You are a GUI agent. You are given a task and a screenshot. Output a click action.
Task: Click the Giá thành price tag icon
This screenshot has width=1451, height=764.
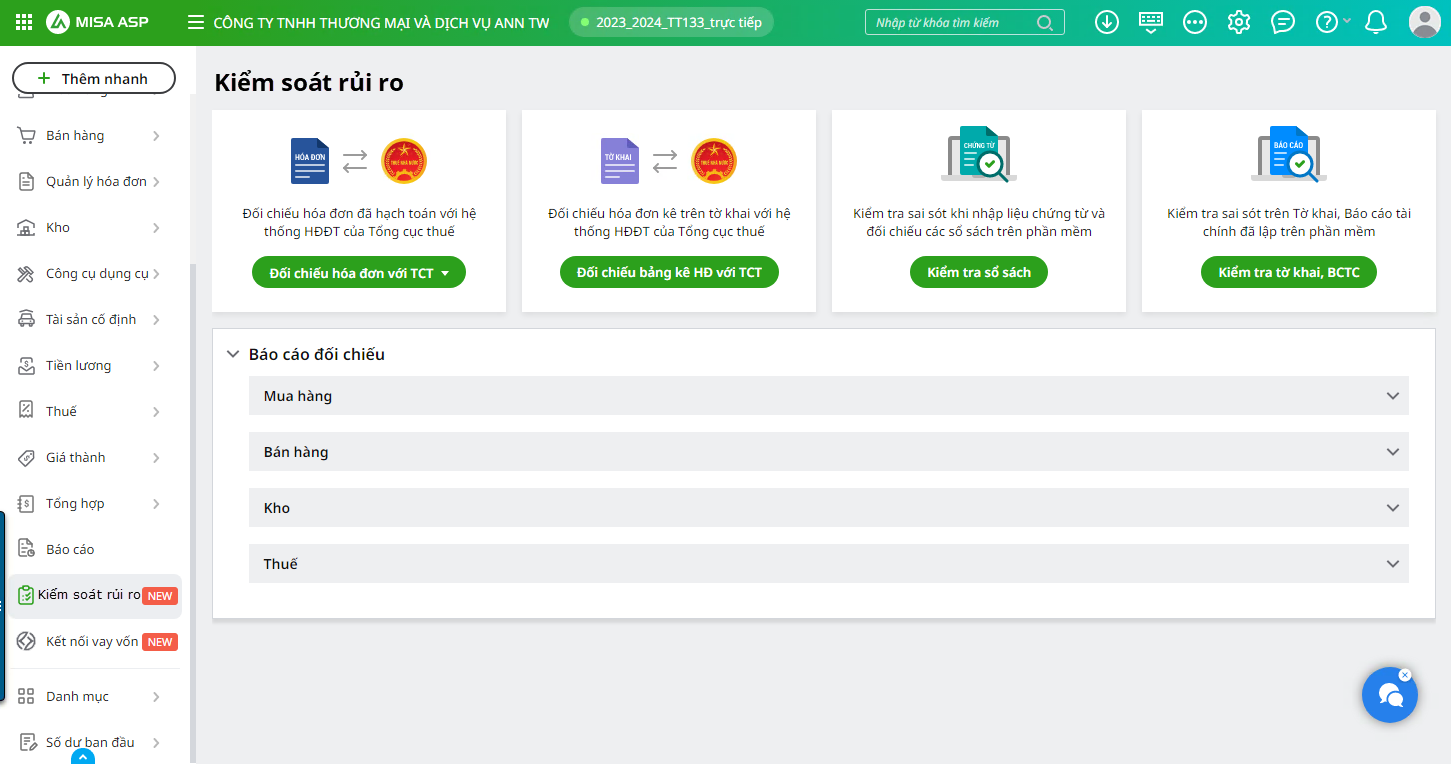(27, 458)
